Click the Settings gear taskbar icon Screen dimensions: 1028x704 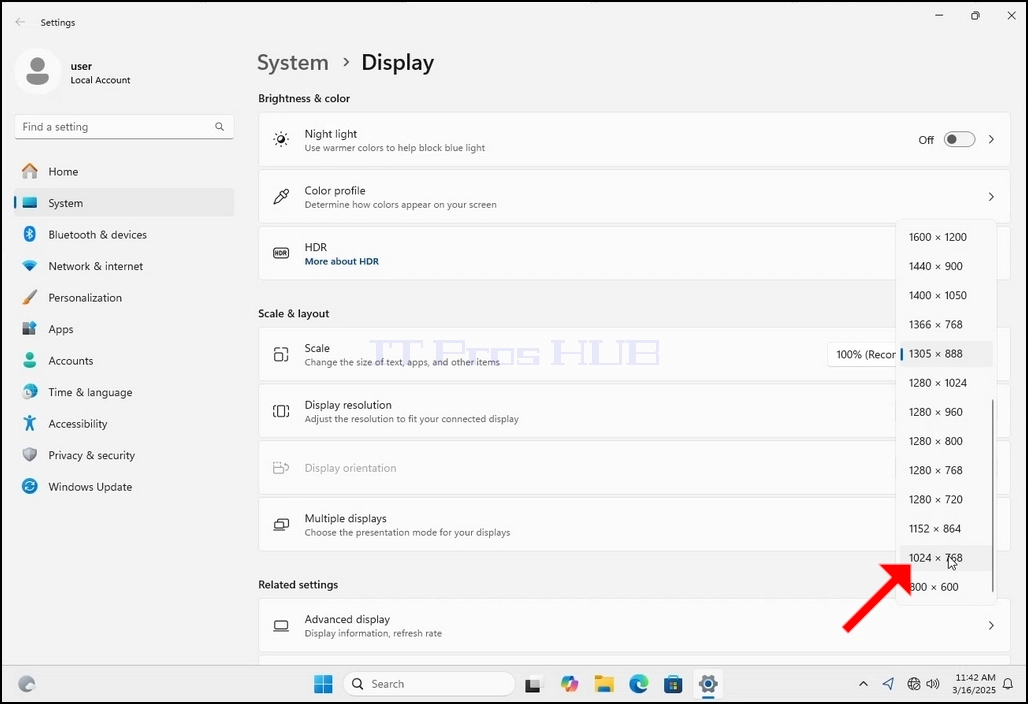708,684
